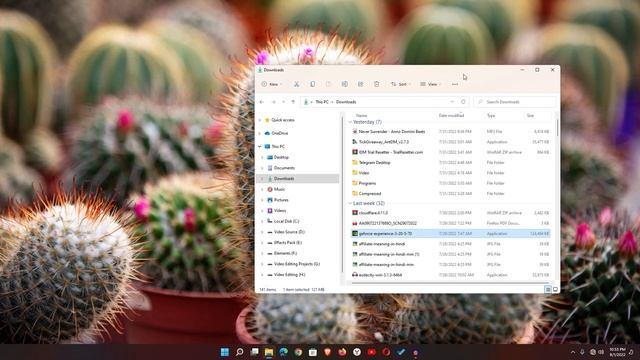640x360 pixels.
Task: Collapse This PC tree node
Action: coord(260,147)
